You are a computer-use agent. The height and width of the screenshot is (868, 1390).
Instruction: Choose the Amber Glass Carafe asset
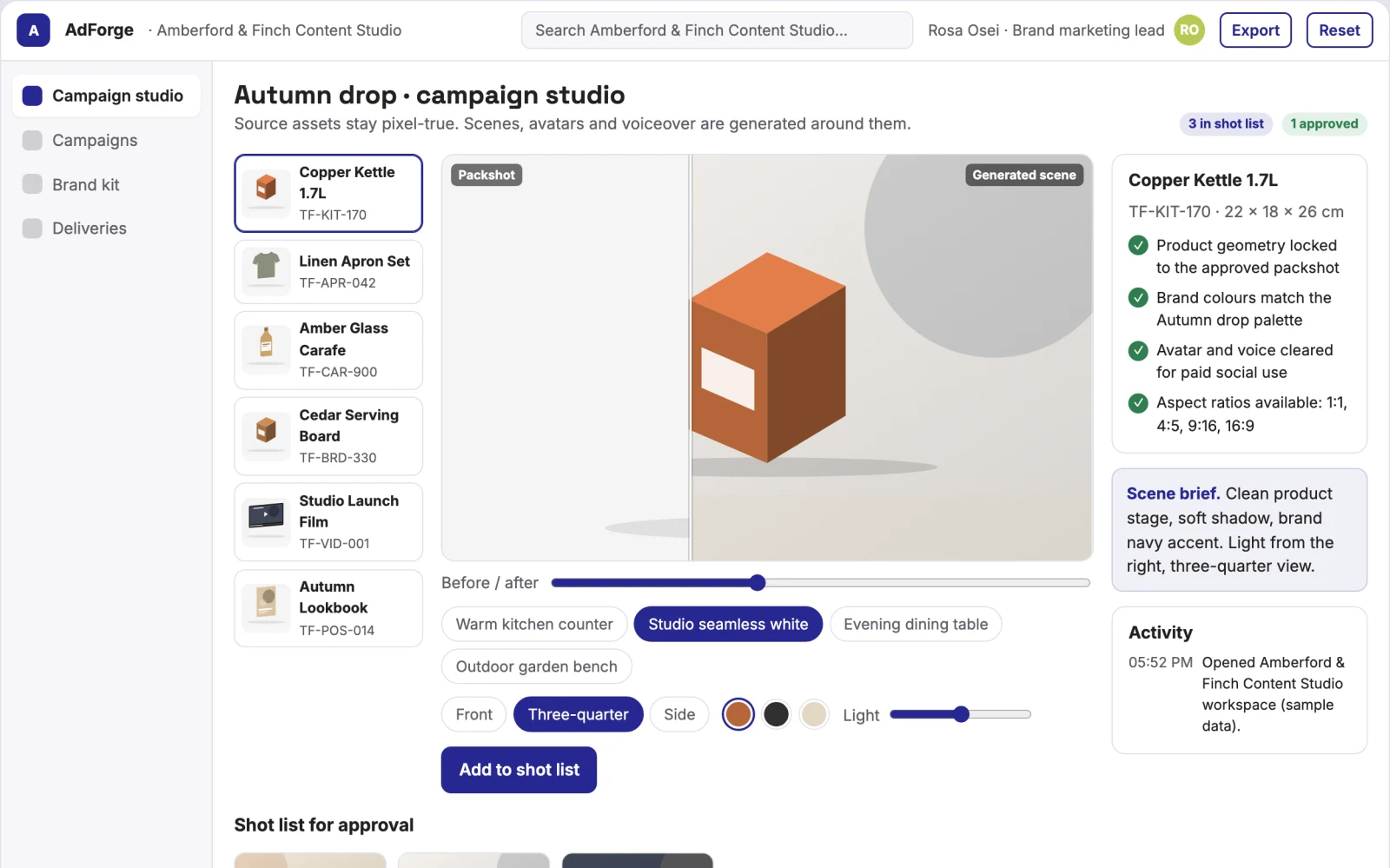click(x=328, y=350)
